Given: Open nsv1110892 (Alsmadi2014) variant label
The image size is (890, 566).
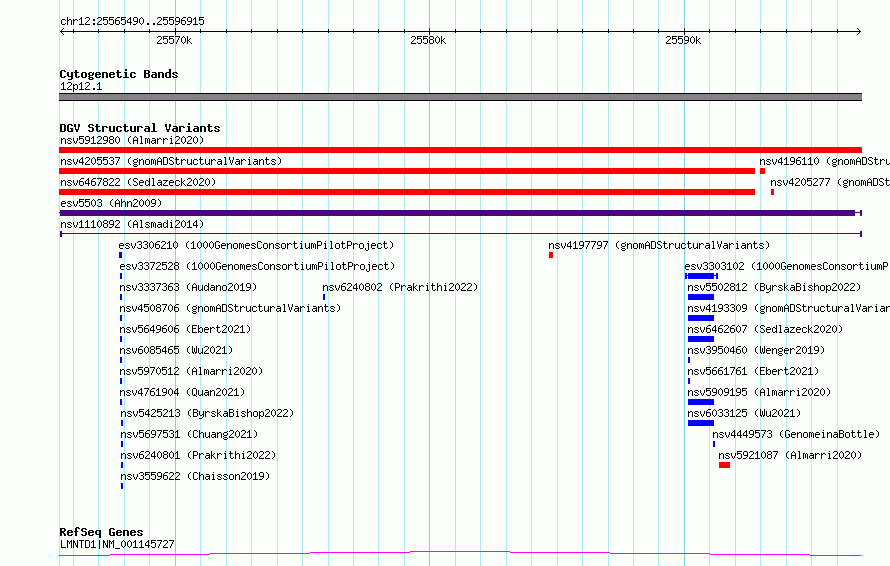Looking at the screenshot, I should tap(132, 224).
